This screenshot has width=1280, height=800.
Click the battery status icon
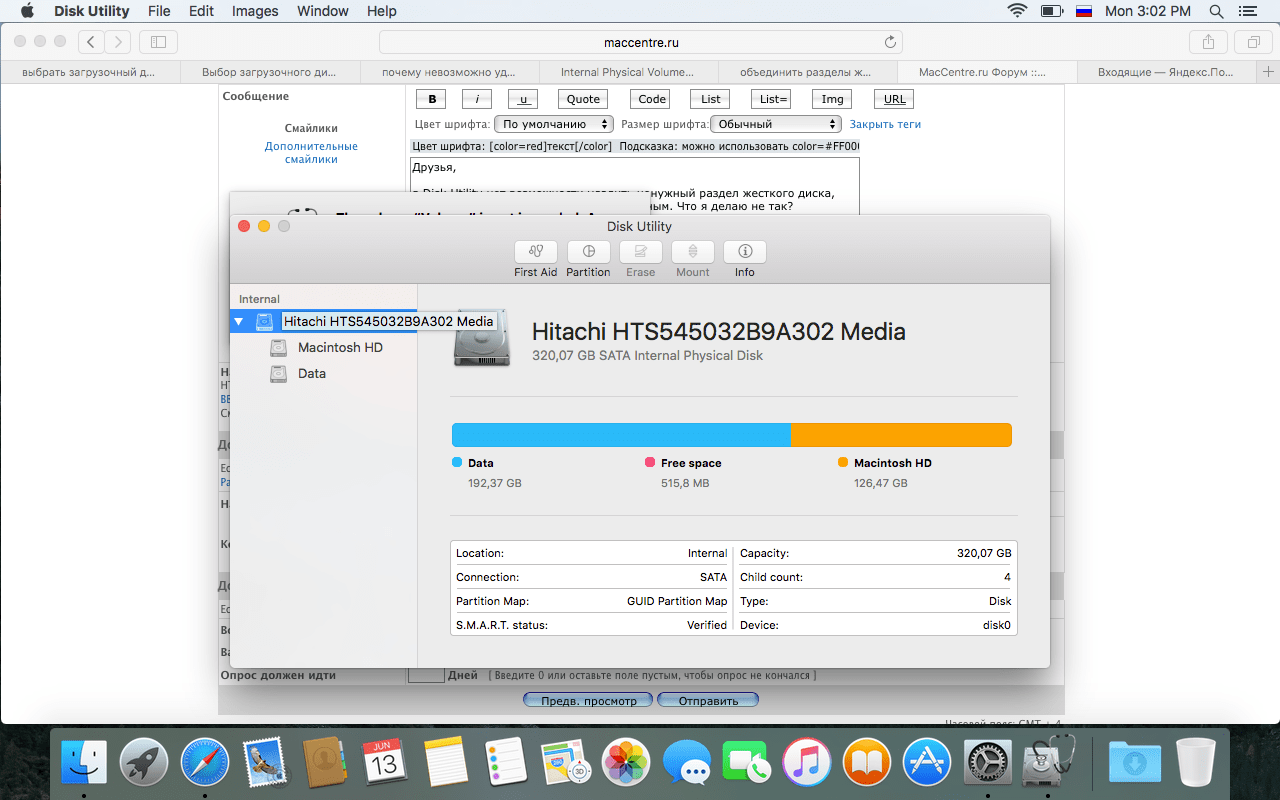point(1051,11)
